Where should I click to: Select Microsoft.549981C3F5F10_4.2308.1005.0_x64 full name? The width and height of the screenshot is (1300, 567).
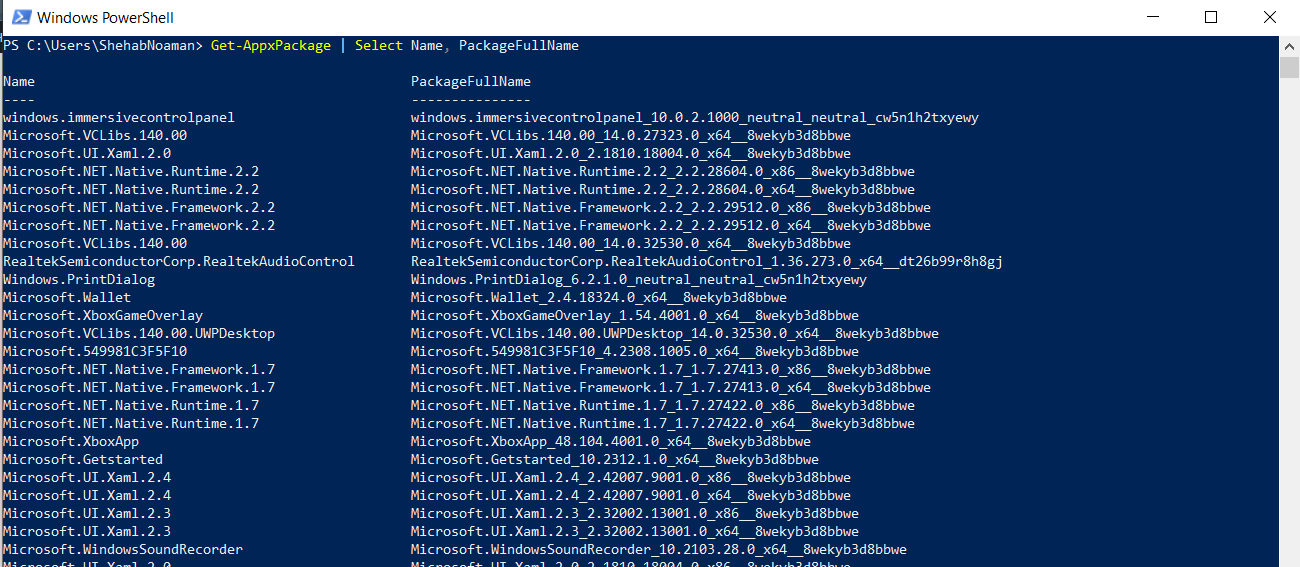[x=635, y=352]
